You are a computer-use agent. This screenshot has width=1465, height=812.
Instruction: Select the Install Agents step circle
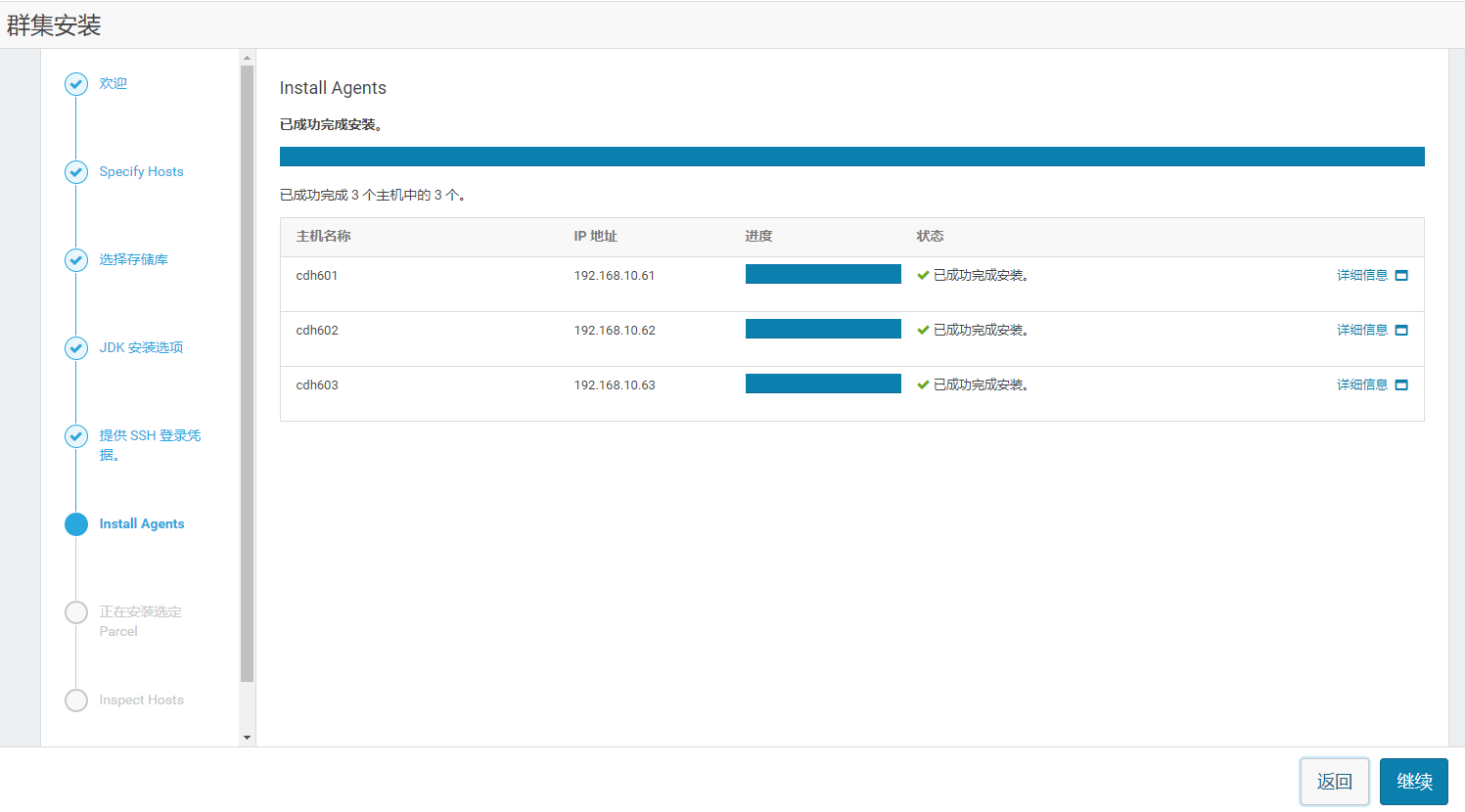76,524
